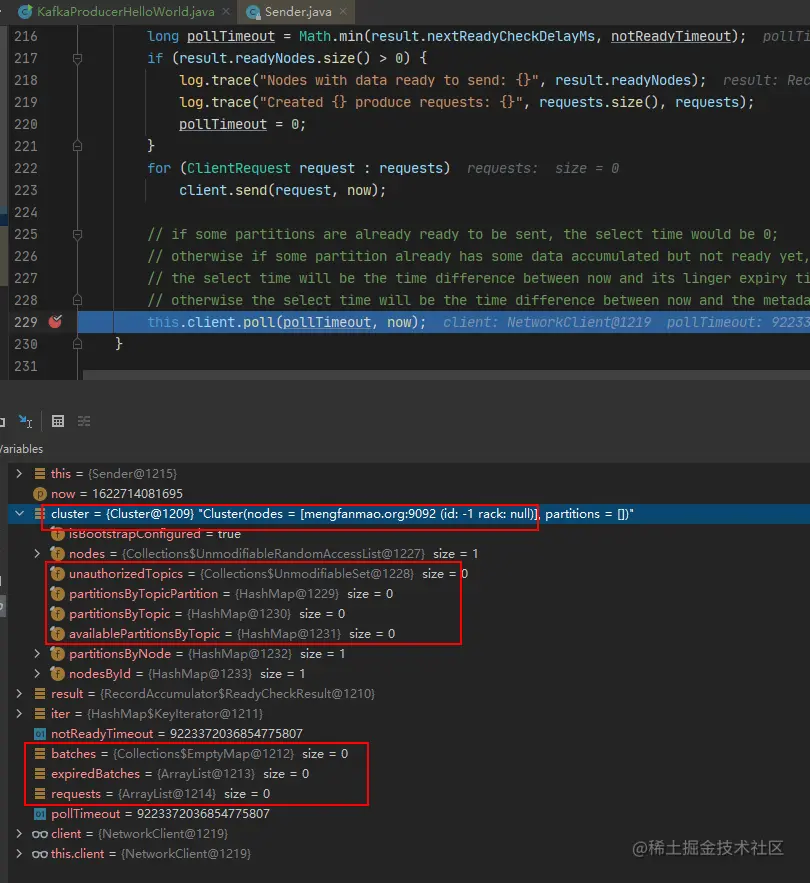The height and width of the screenshot is (883, 810).
Task: Close the Sender.java editor tab
Action: point(342,11)
